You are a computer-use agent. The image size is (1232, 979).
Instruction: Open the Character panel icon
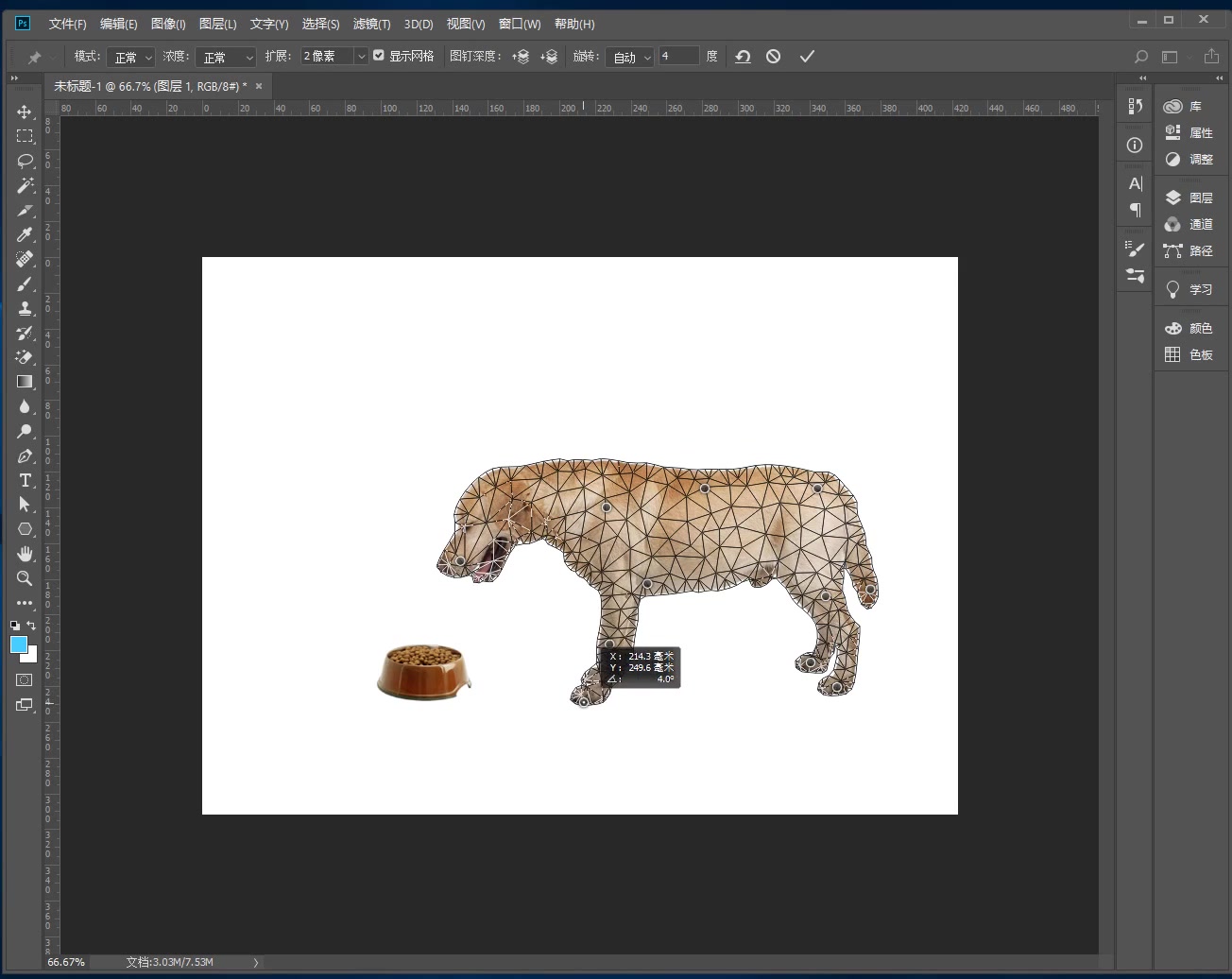[x=1135, y=183]
